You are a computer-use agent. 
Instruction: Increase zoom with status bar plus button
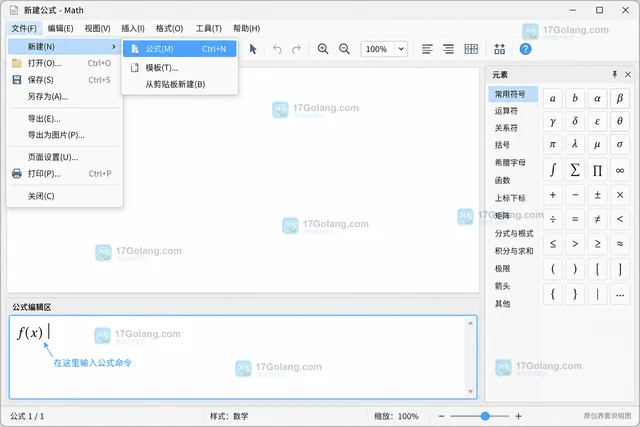coord(518,416)
